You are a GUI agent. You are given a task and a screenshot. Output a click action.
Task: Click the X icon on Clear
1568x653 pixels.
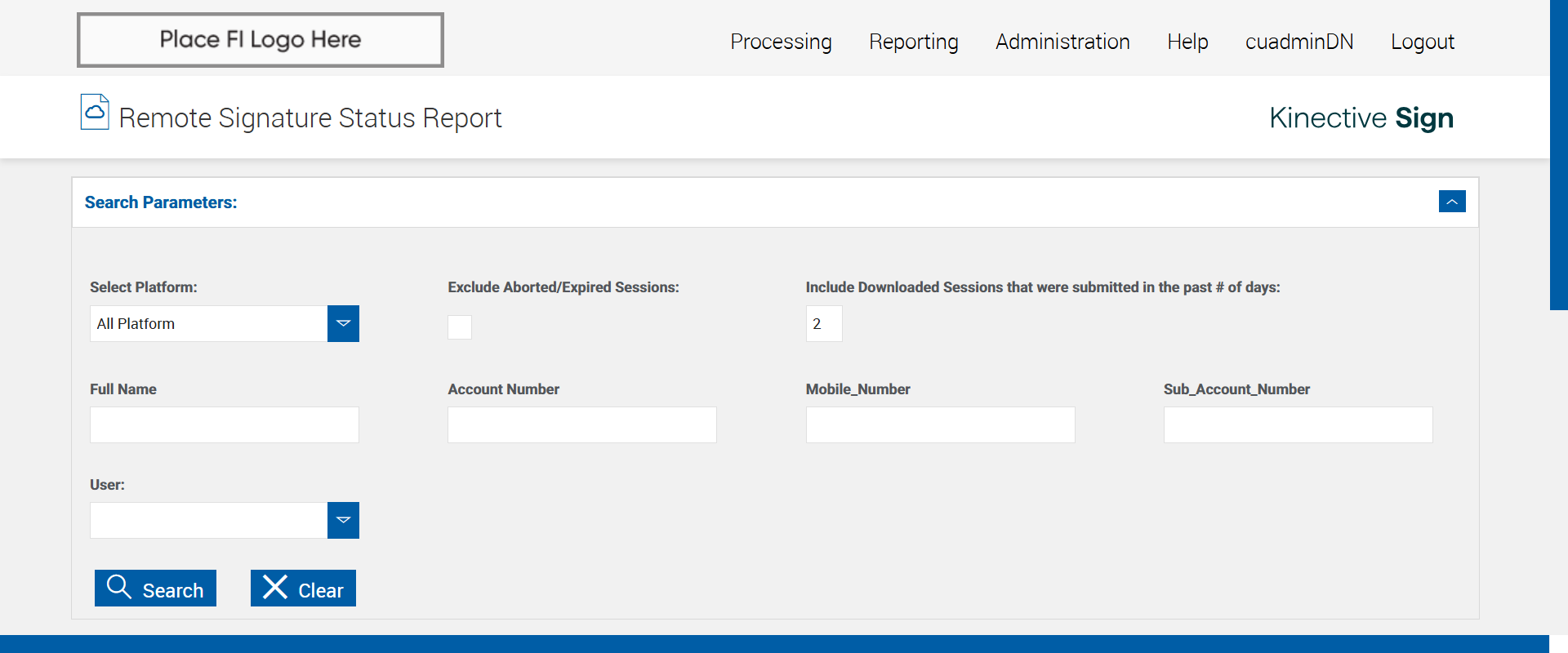click(275, 587)
